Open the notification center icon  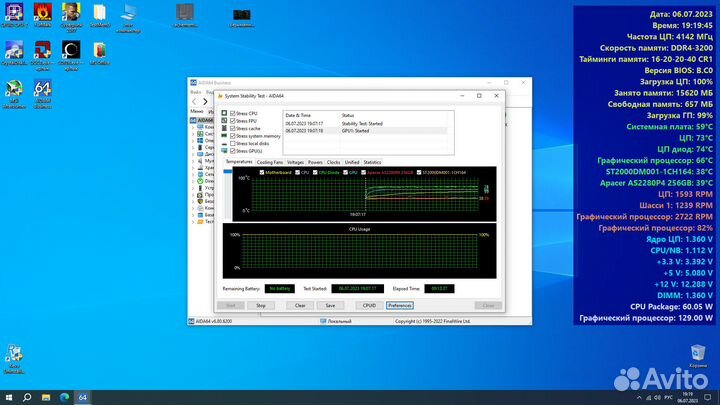coord(708,398)
